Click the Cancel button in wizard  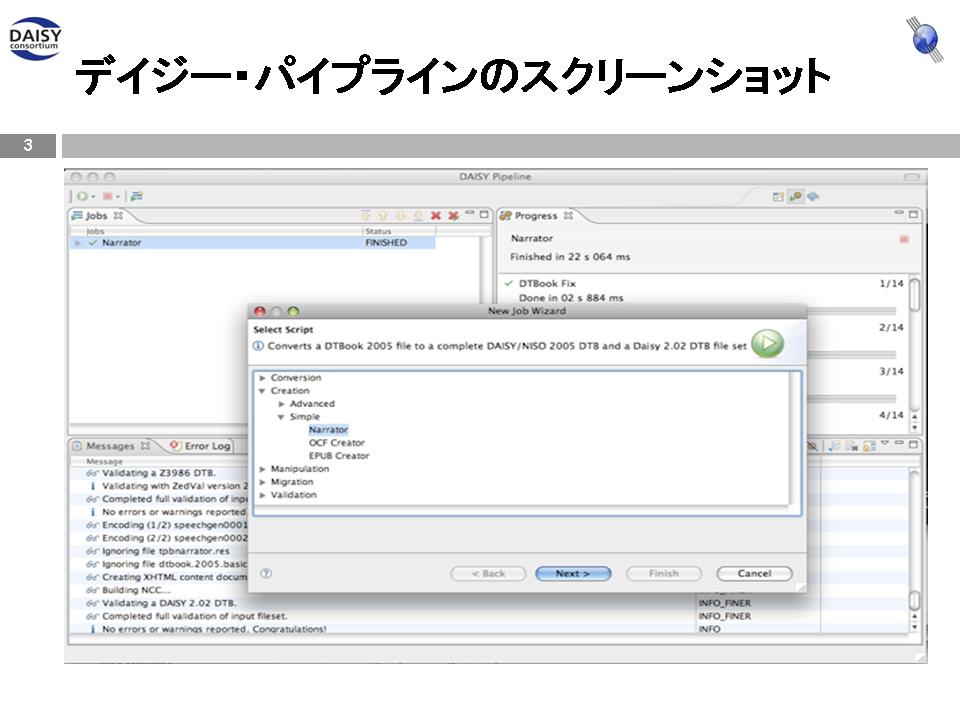[x=754, y=574]
